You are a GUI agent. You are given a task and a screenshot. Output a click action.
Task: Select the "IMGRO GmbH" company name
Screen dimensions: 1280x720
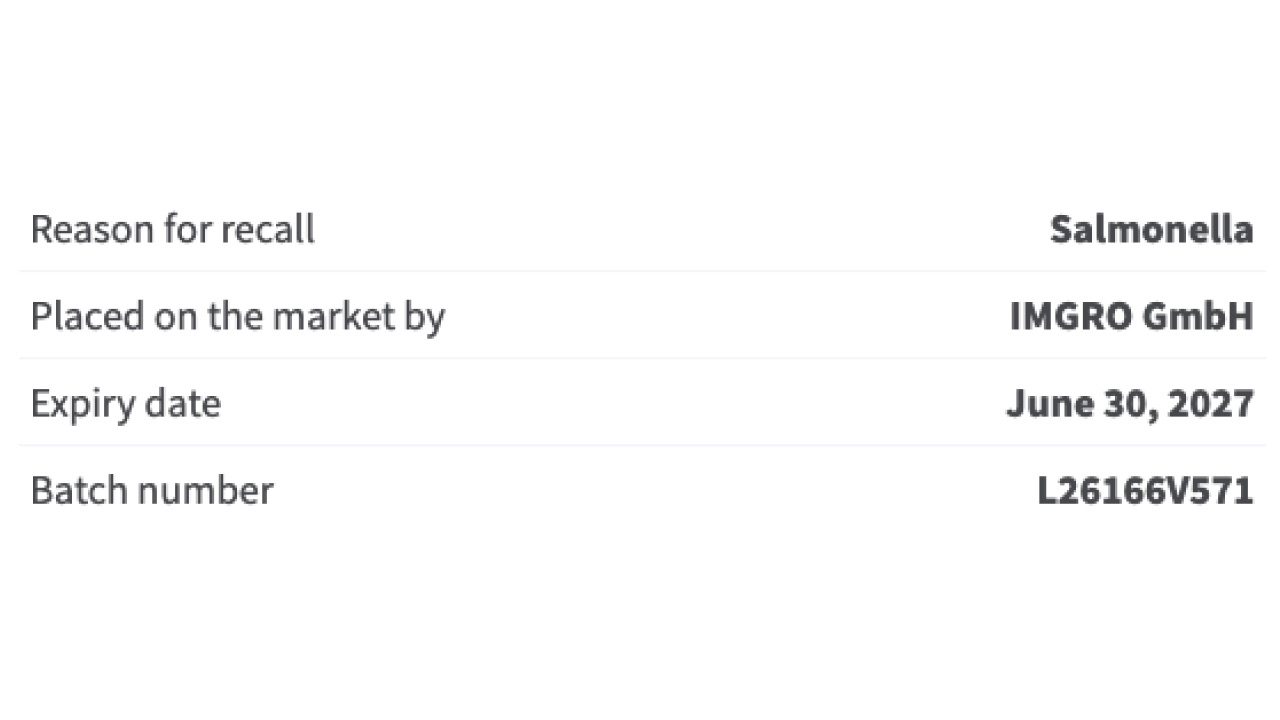coord(1131,316)
